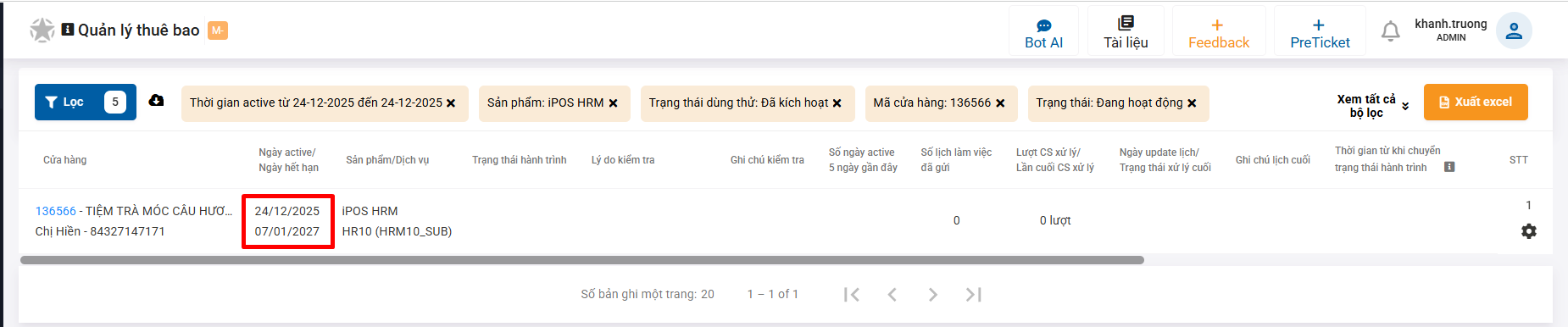The image size is (1568, 327).
Task: Click the cloud download icon
Action: point(157,101)
